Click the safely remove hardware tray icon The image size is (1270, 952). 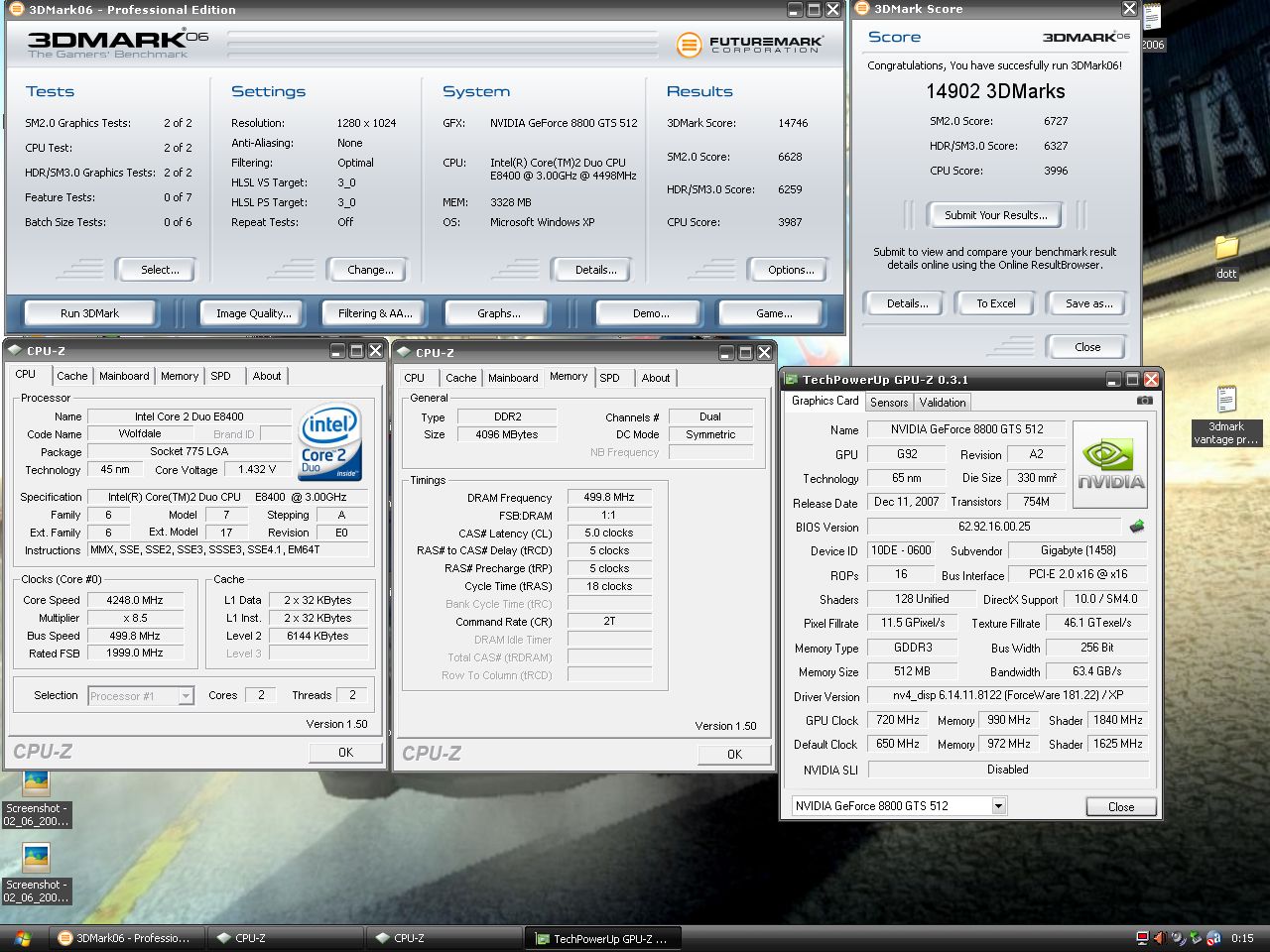1195,938
